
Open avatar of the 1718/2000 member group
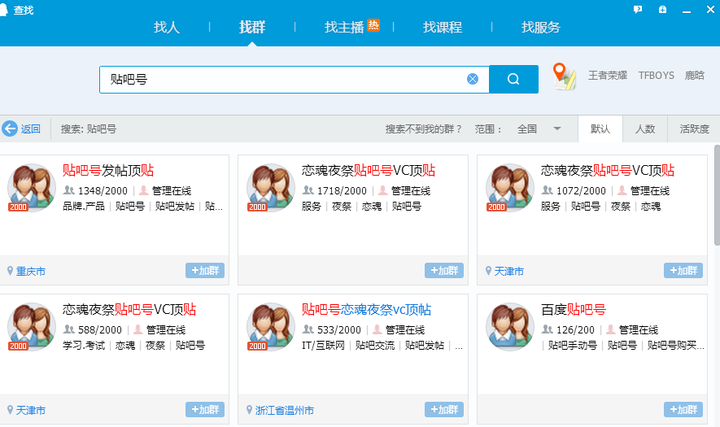pyautogui.click(x=270, y=188)
